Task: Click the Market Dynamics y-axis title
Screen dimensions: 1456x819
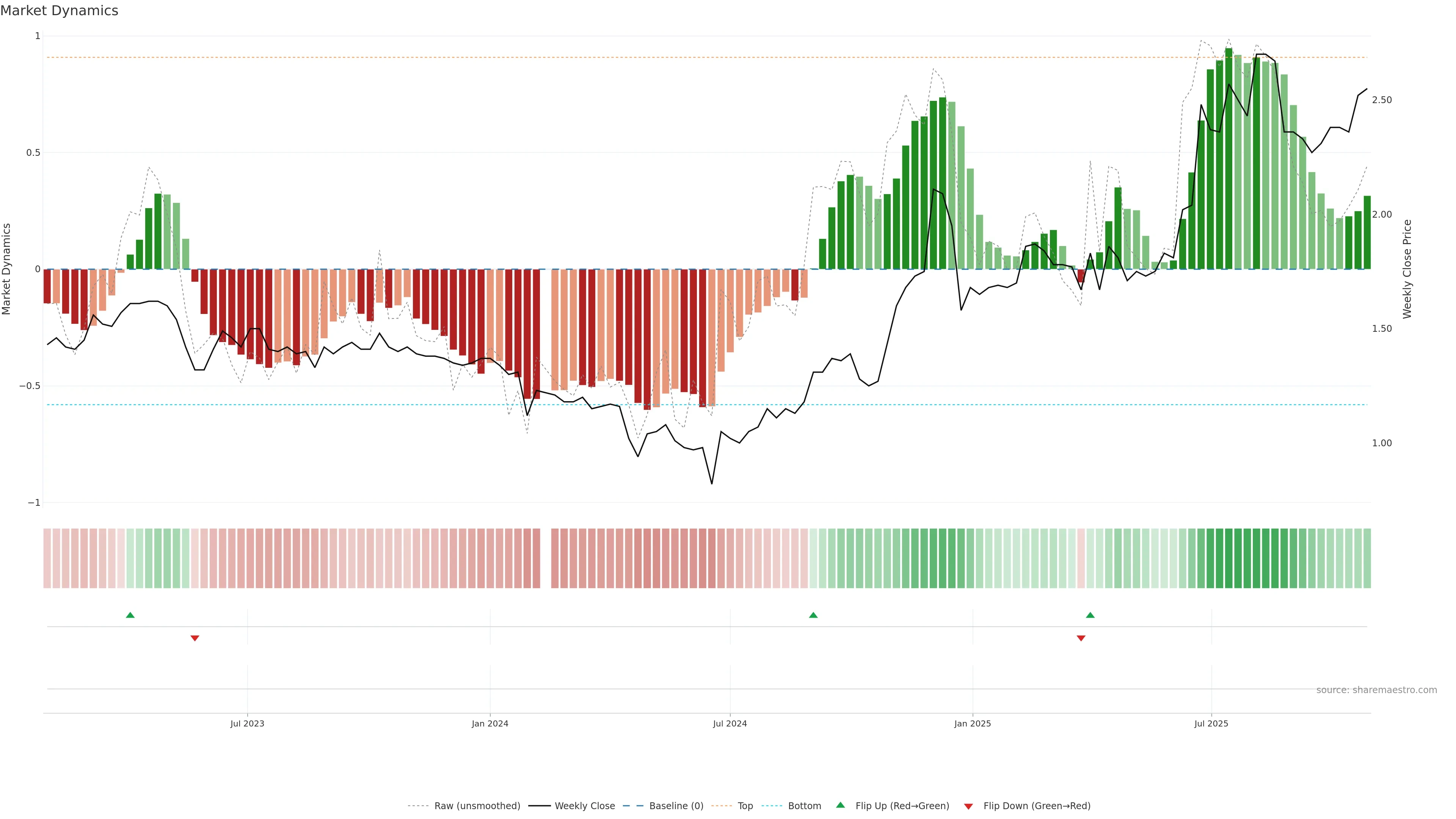Action: click(x=7, y=269)
